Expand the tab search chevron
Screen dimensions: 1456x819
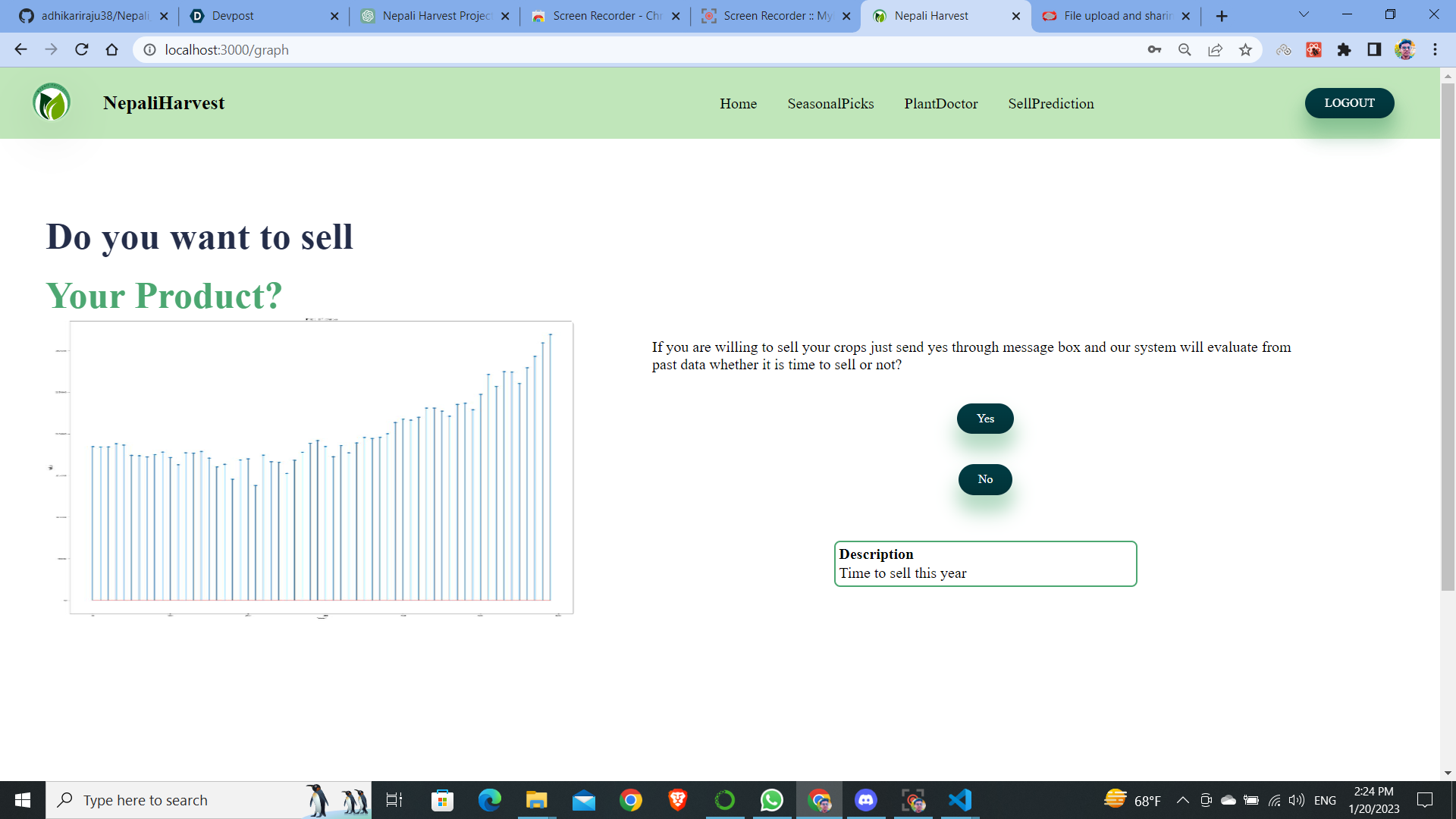tap(1304, 15)
